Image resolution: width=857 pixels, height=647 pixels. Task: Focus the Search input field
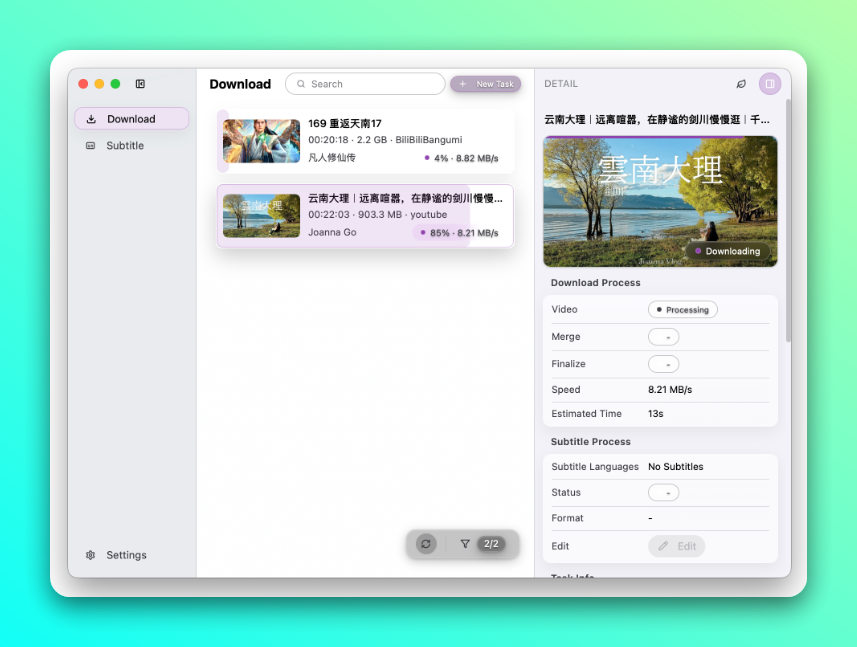point(365,84)
